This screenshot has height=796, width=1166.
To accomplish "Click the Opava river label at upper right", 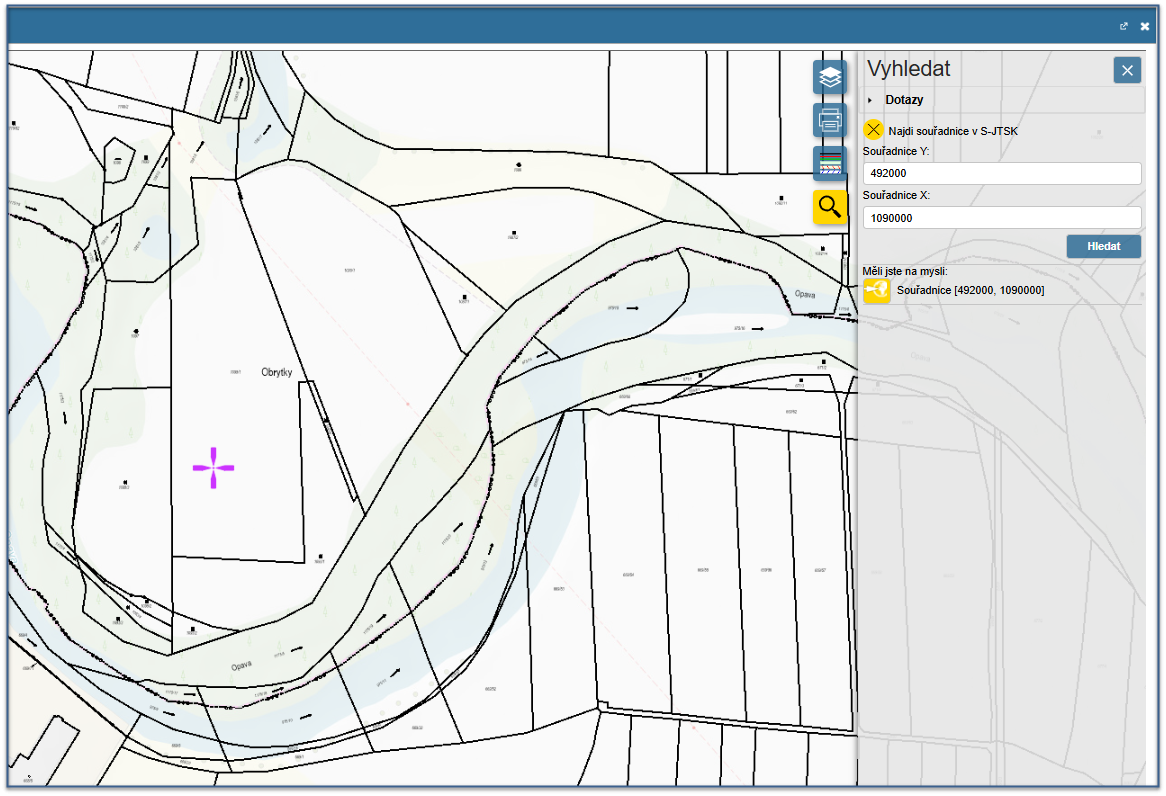I will click(x=805, y=294).
